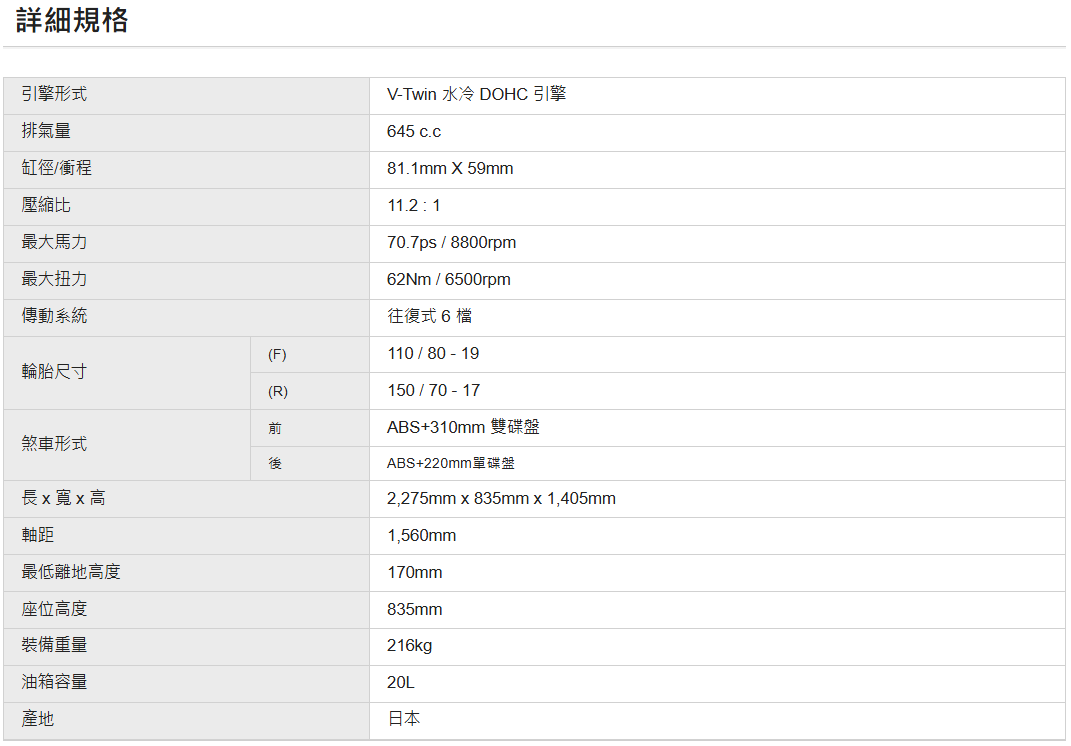
Task: Click the 11.2 : 1 compression ratio
Action: [x=414, y=205]
